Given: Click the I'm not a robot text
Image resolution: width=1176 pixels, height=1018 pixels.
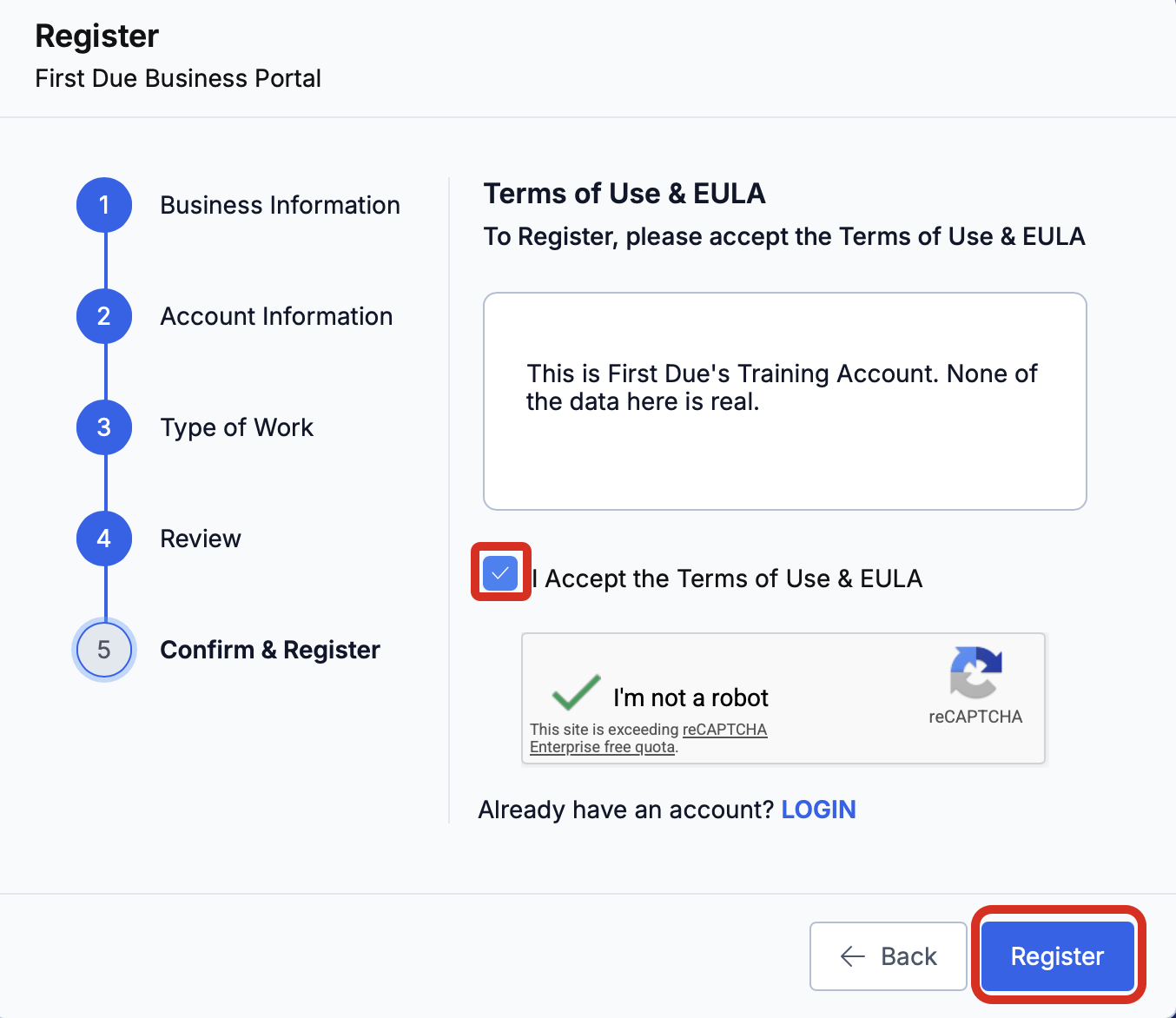Looking at the screenshot, I should 691,697.
